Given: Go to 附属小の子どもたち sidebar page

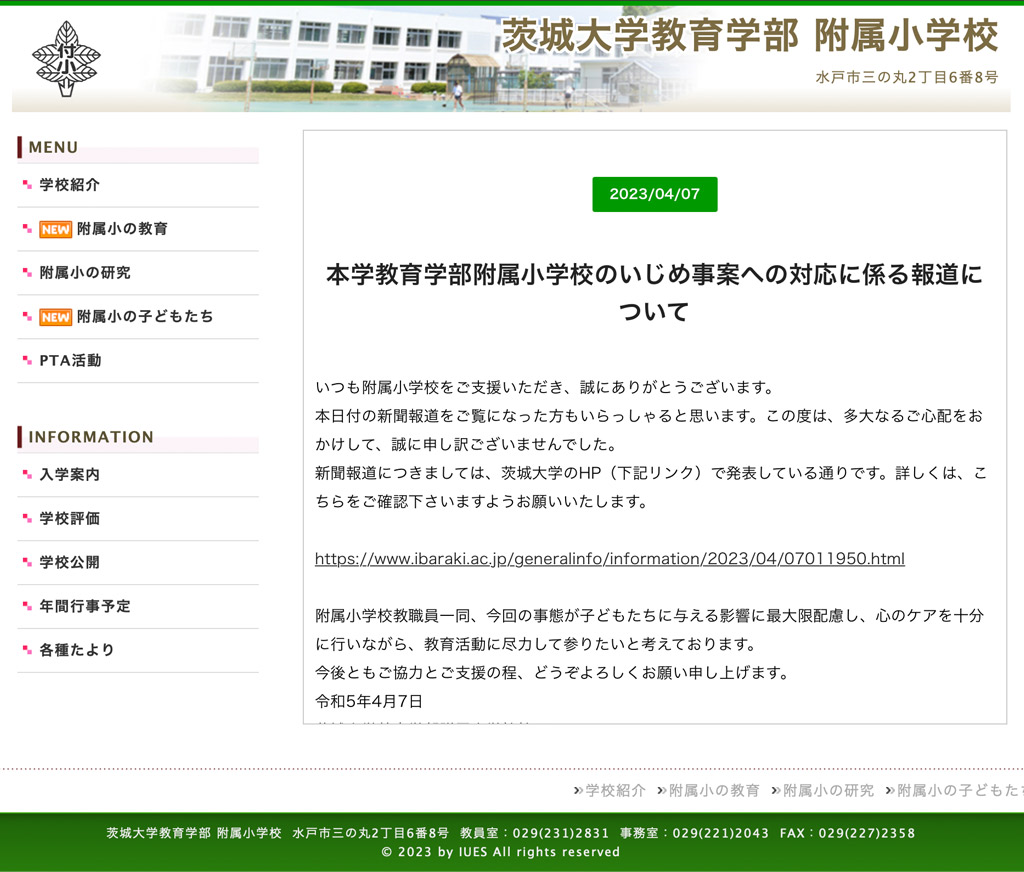Looking at the screenshot, I should pyautogui.click(x=145, y=317).
